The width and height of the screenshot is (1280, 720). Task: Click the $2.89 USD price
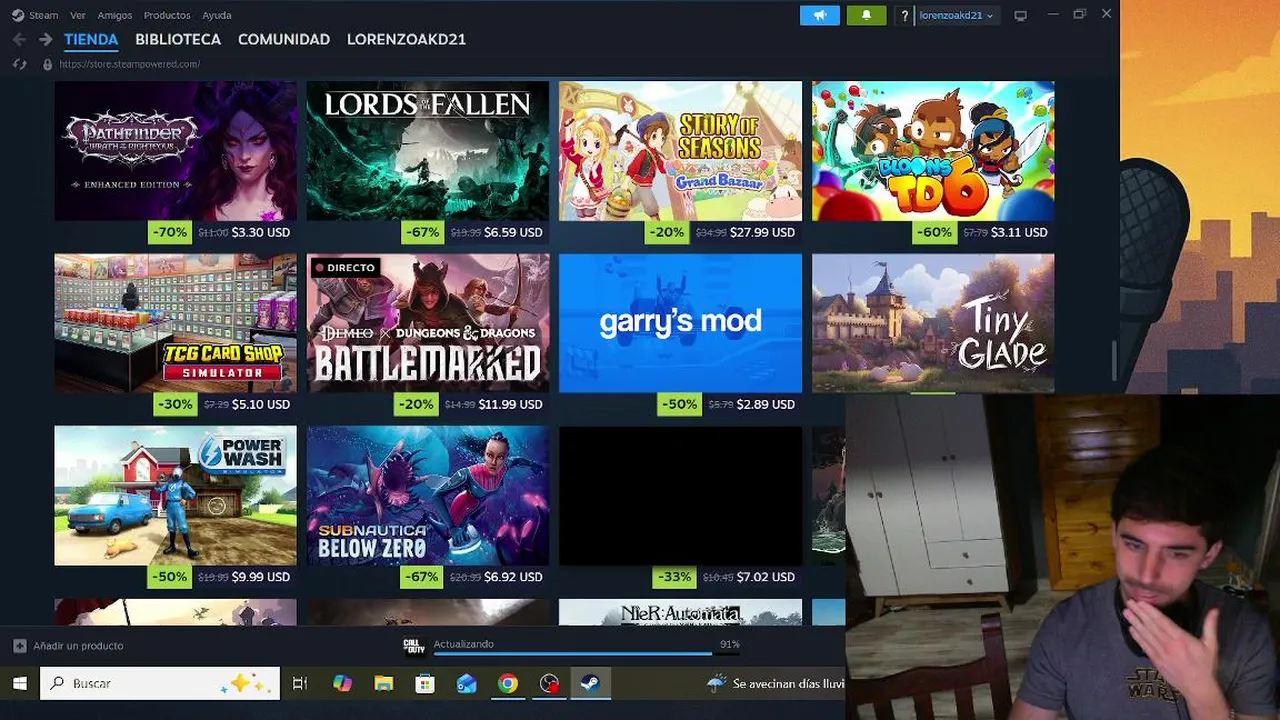766,404
